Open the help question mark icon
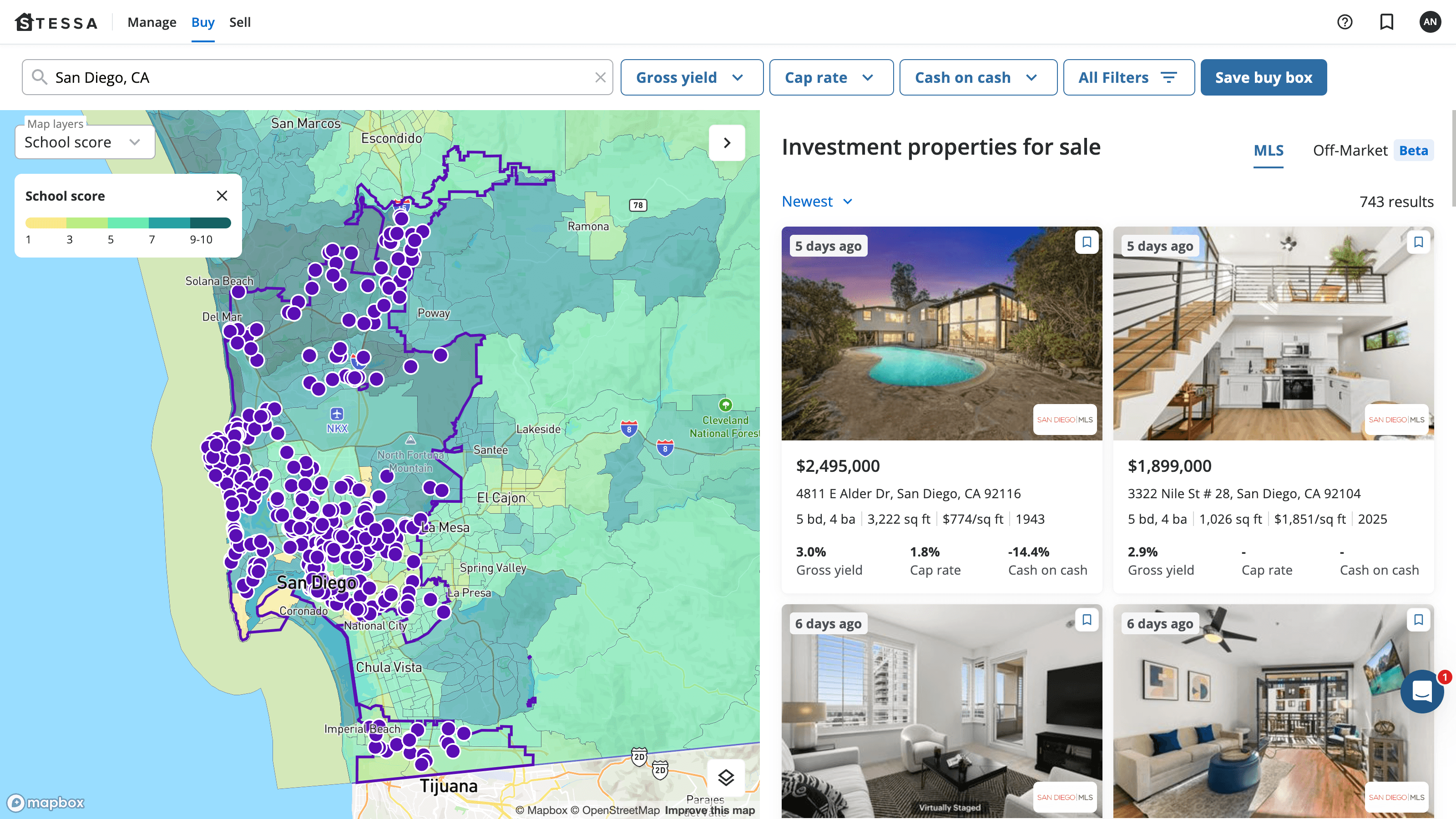 [x=1345, y=22]
